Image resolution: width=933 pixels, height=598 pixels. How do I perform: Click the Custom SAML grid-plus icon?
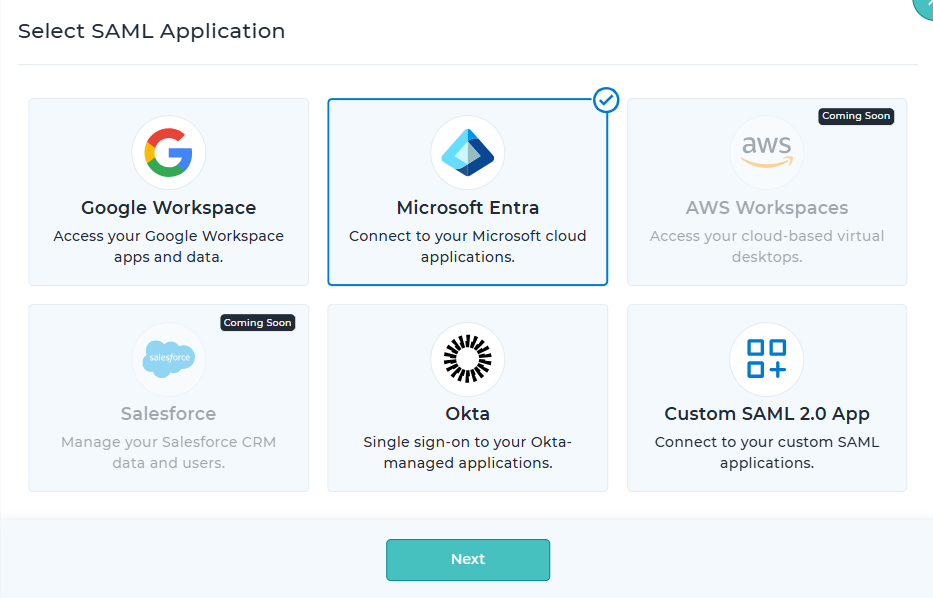(766, 359)
